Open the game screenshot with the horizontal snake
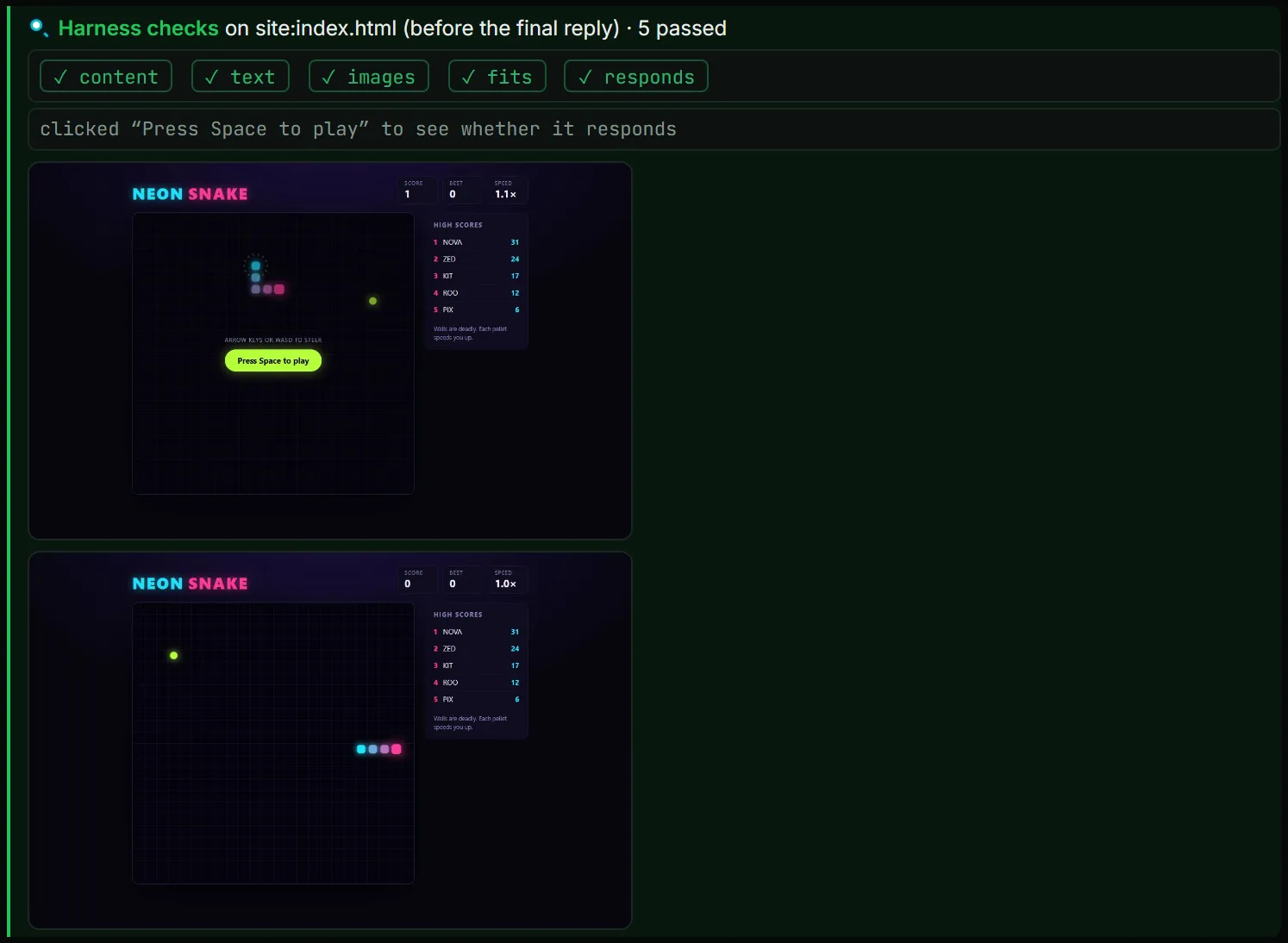Screen dimensions: 1288x943 coord(330,740)
